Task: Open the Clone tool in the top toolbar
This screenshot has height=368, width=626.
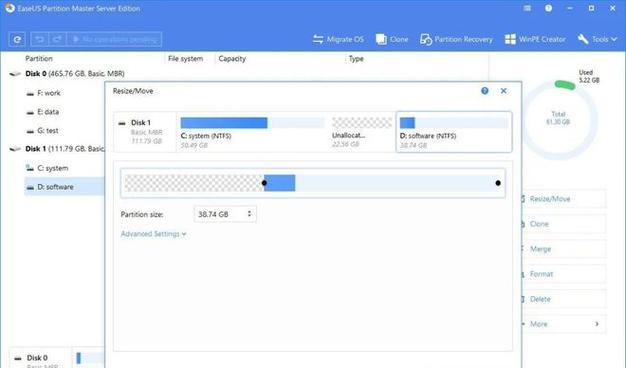Action: 392,39
